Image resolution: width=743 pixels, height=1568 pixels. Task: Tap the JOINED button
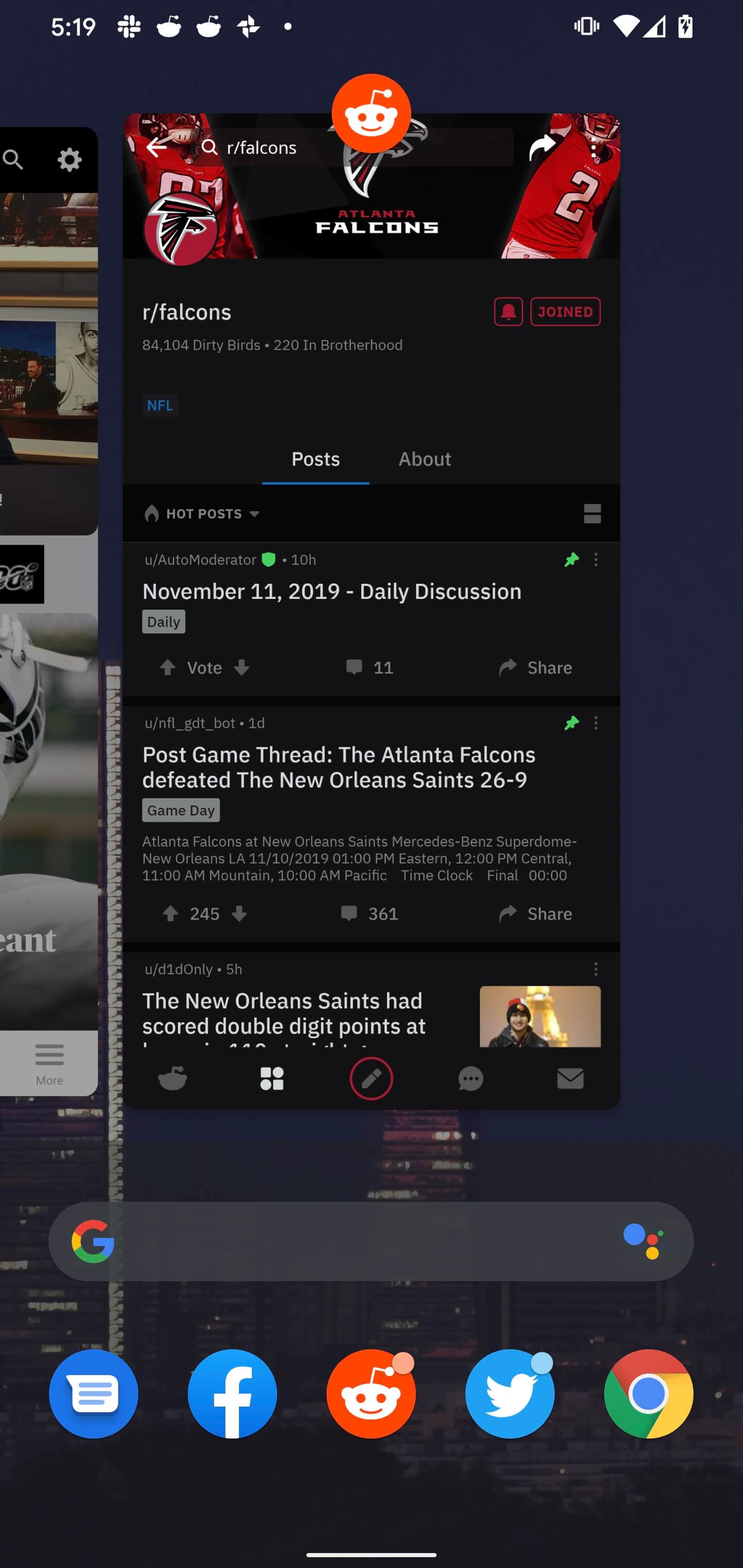pyautogui.click(x=565, y=312)
